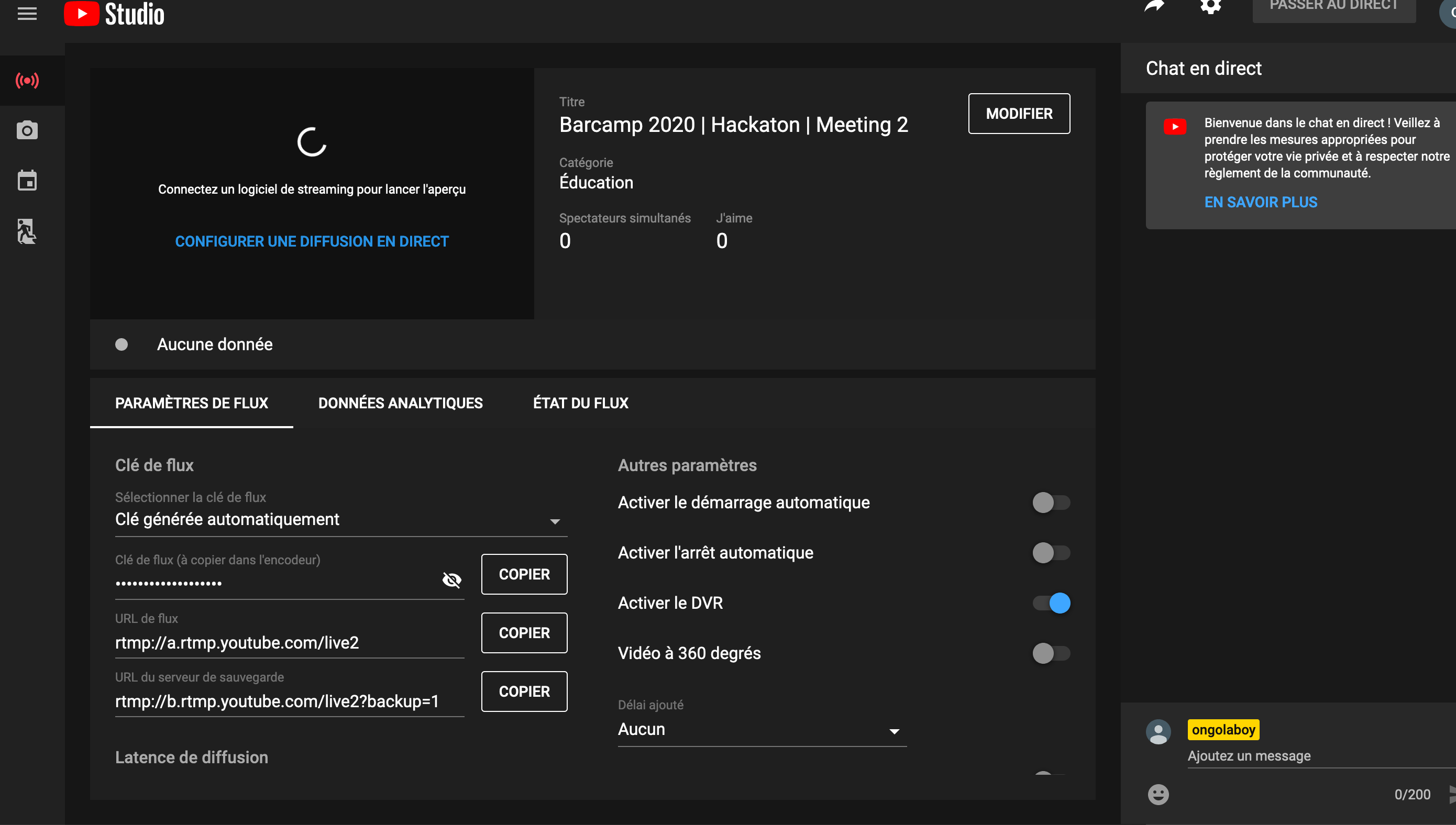
Task: Click the stream title Barcamp 2020 text
Action: (733, 125)
